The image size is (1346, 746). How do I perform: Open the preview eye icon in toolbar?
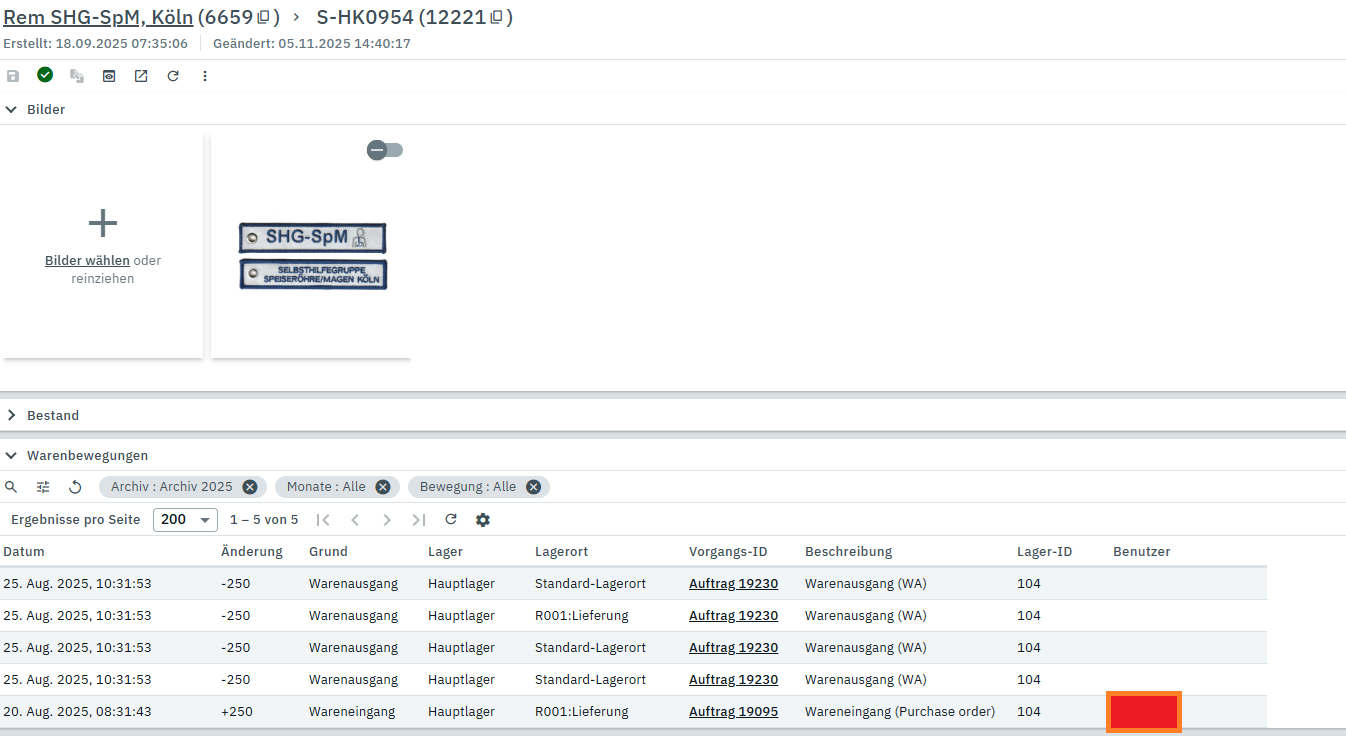click(109, 76)
